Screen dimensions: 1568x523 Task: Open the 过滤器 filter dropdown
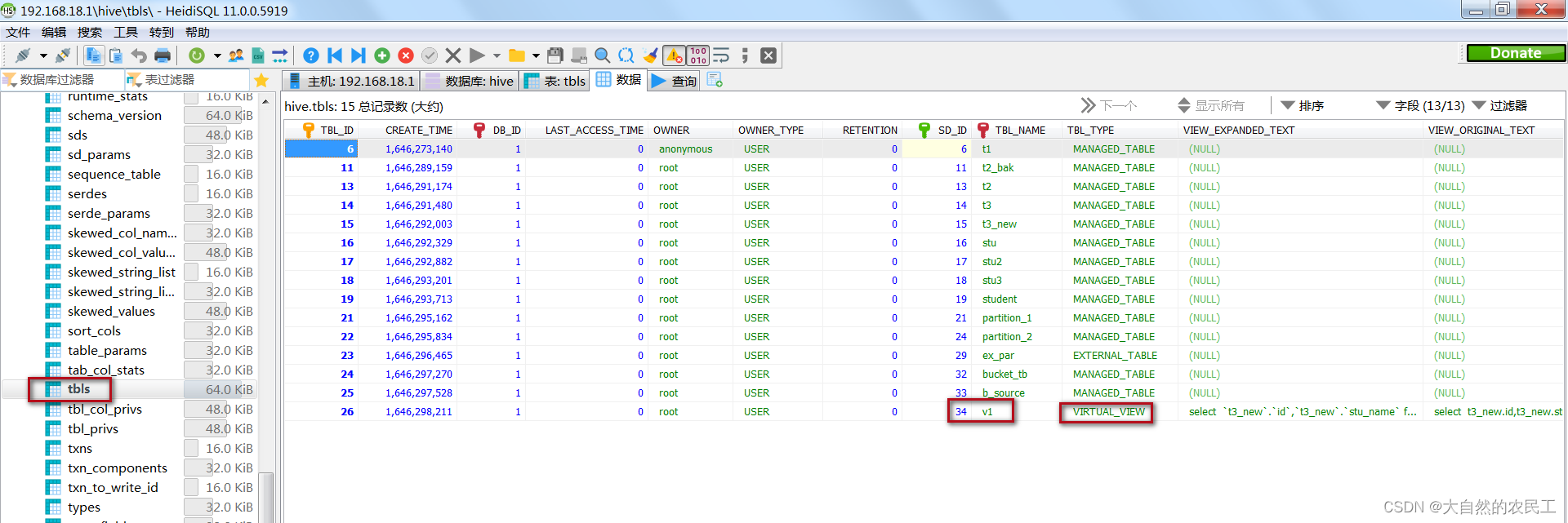pyautogui.click(x=1499, y=106)
